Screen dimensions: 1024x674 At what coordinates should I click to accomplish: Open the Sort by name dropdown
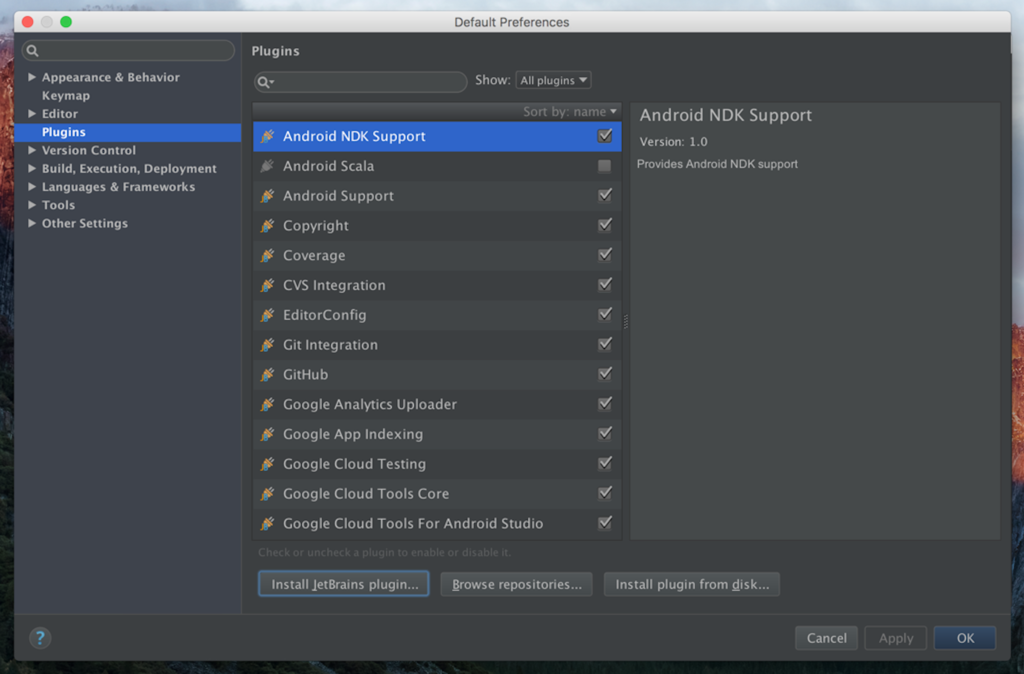(x=569, y=112)
